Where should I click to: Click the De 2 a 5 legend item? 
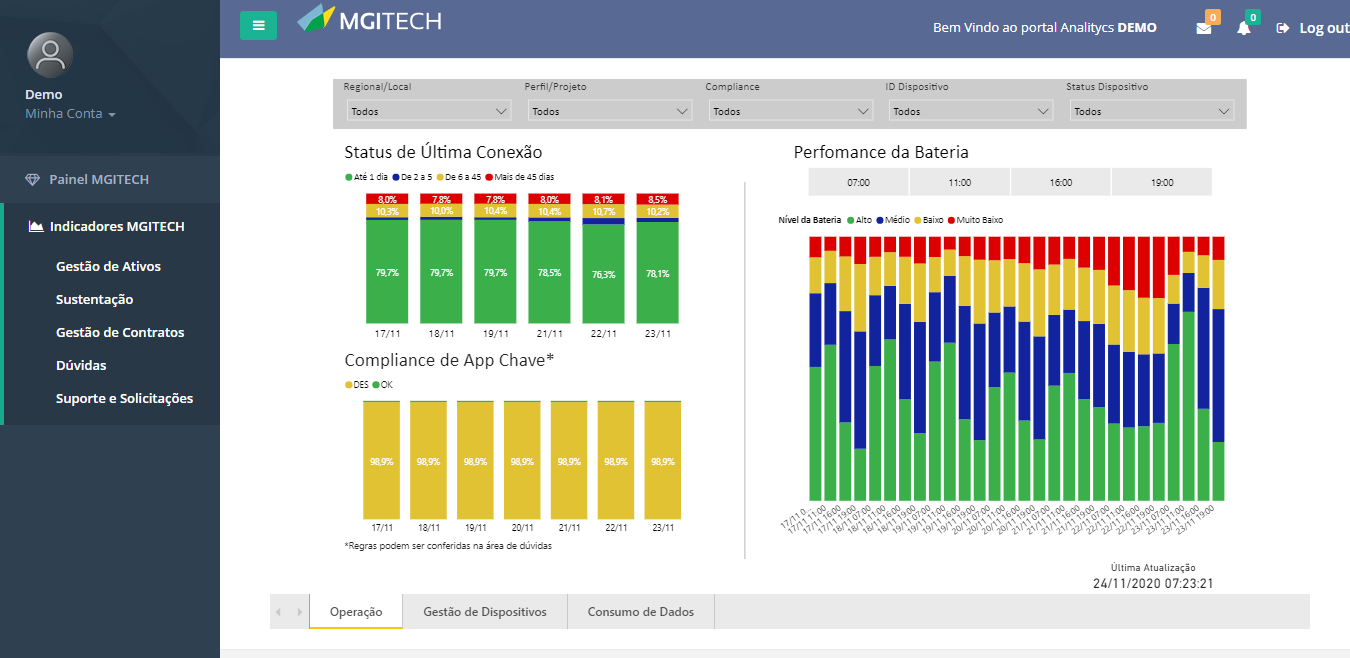(x=411, y=177)
